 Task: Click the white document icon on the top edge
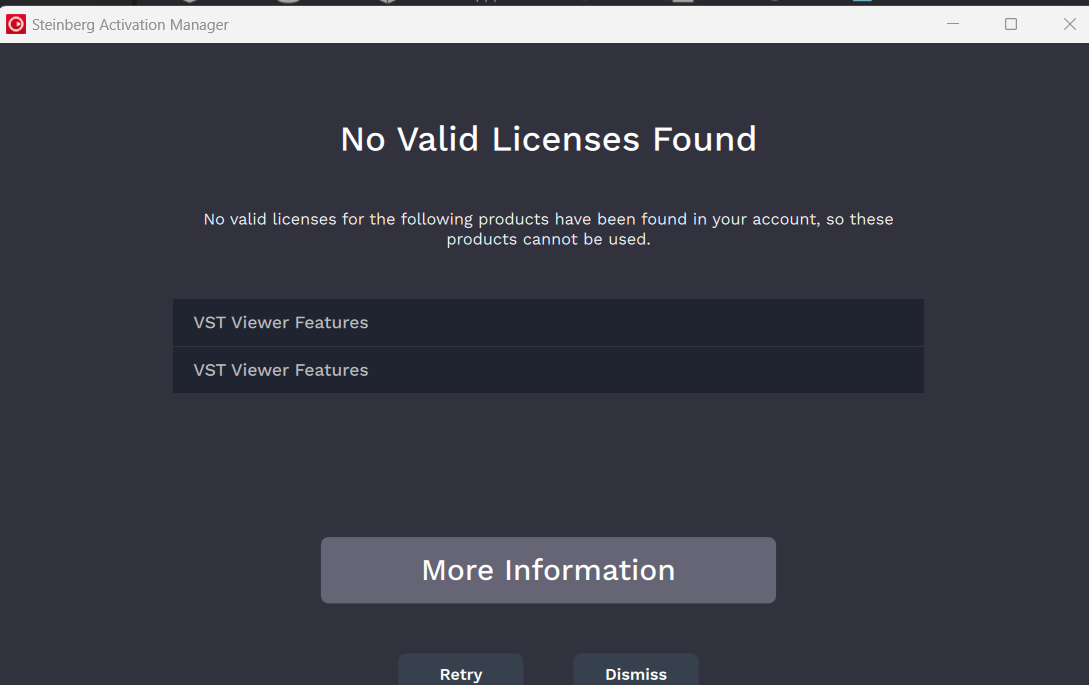[x=683, y=3]
